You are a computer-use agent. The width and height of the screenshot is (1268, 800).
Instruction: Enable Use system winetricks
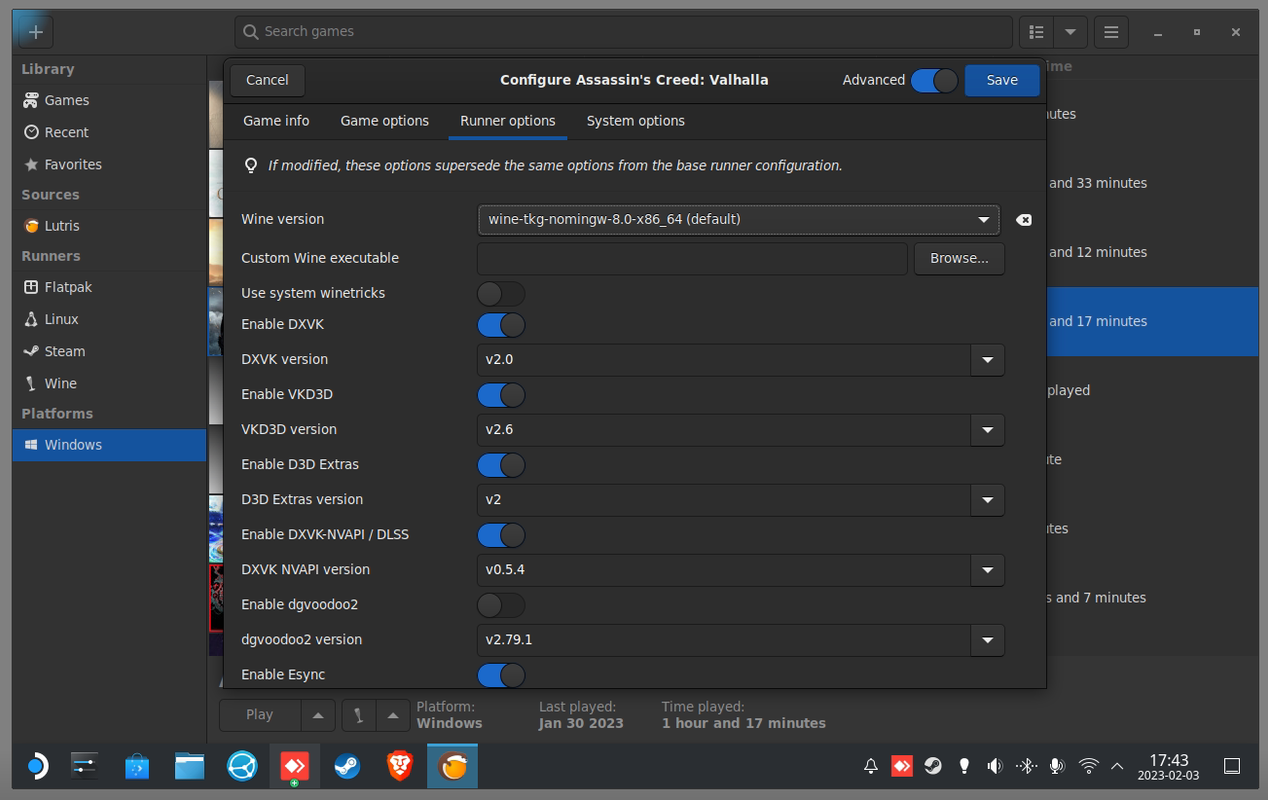point(501,294)
